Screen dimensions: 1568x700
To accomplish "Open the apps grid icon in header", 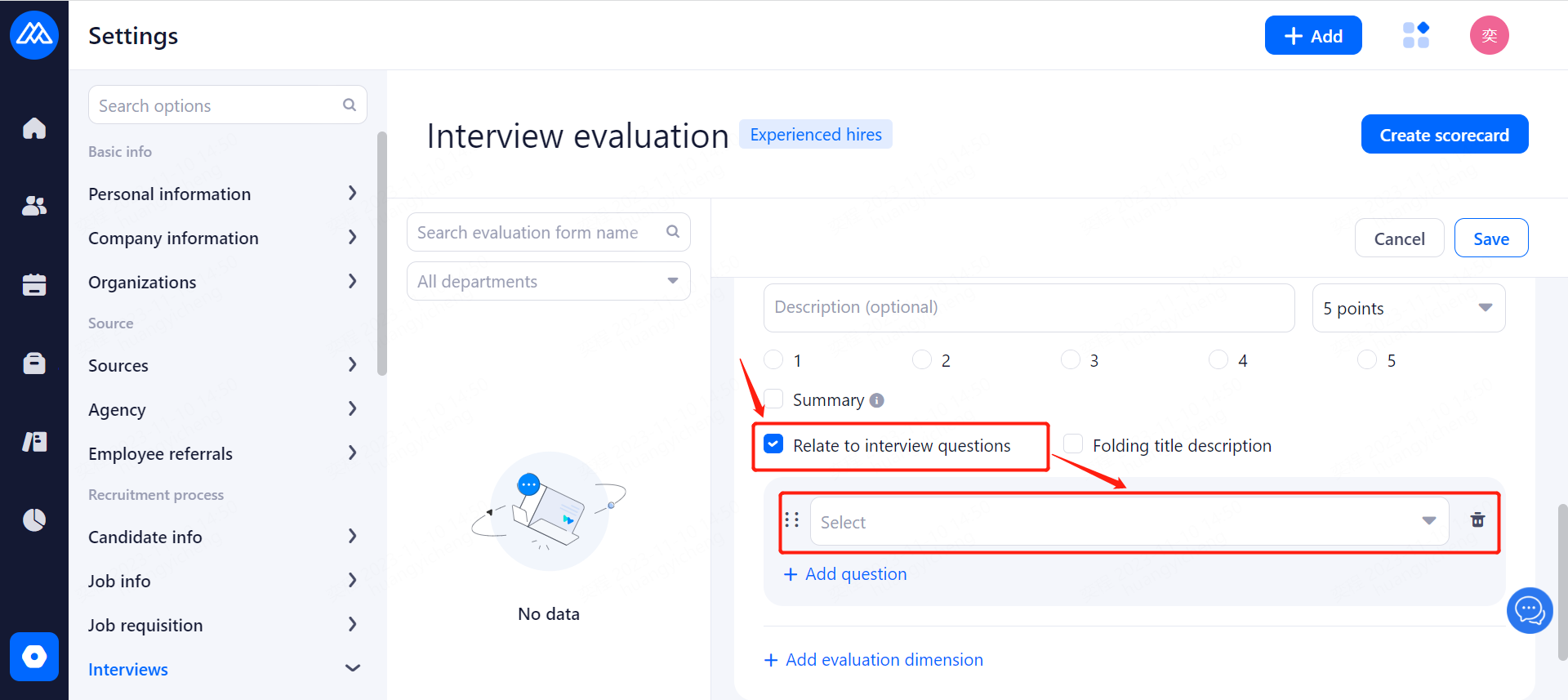I will [1415, 35].
